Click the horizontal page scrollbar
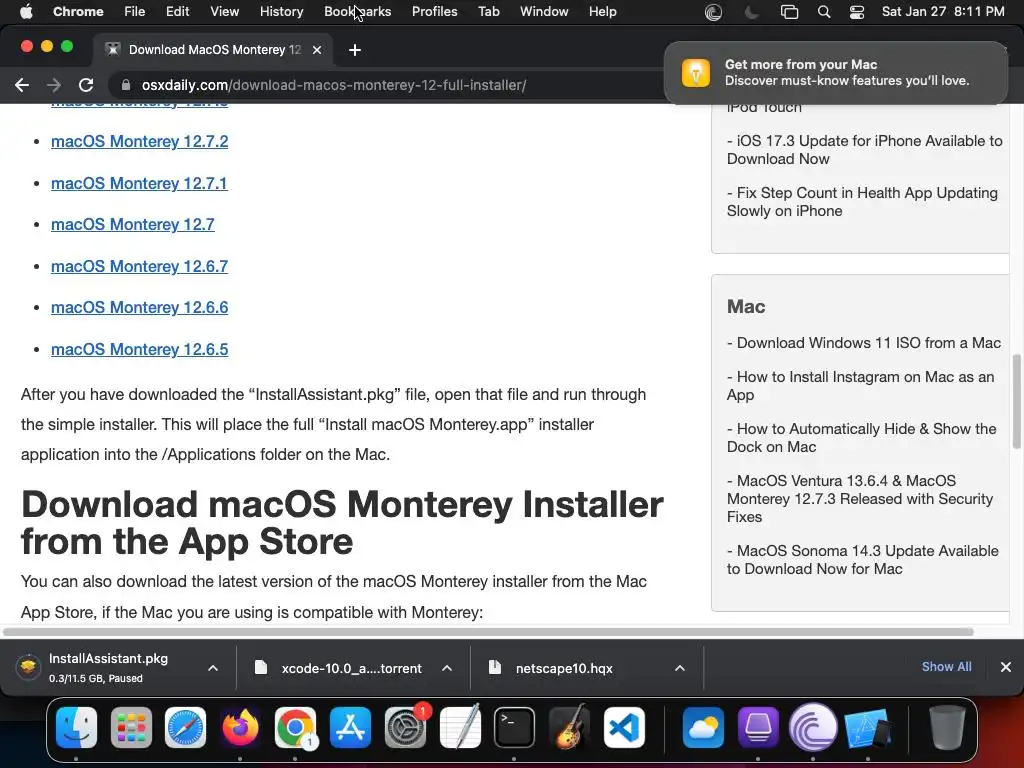The width and height of the screenshot is (1024, 768). tap(488, 632)
